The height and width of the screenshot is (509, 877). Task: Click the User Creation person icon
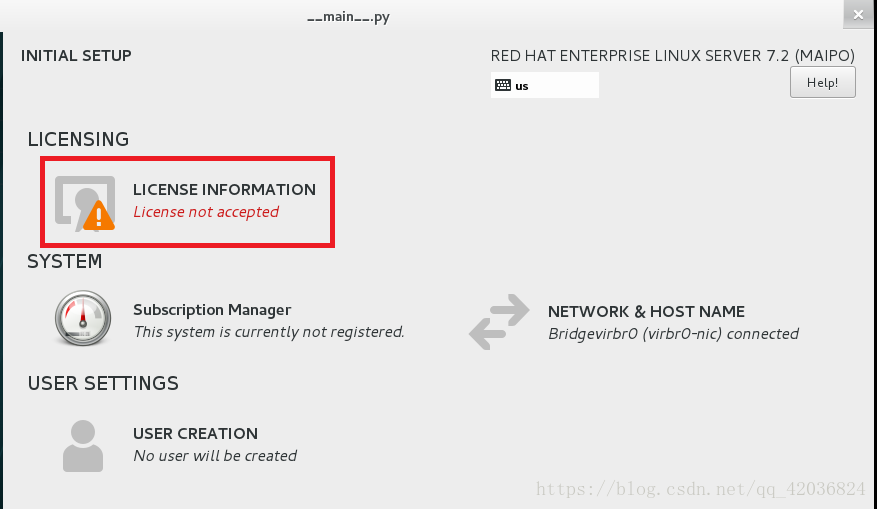coord(83,446)
